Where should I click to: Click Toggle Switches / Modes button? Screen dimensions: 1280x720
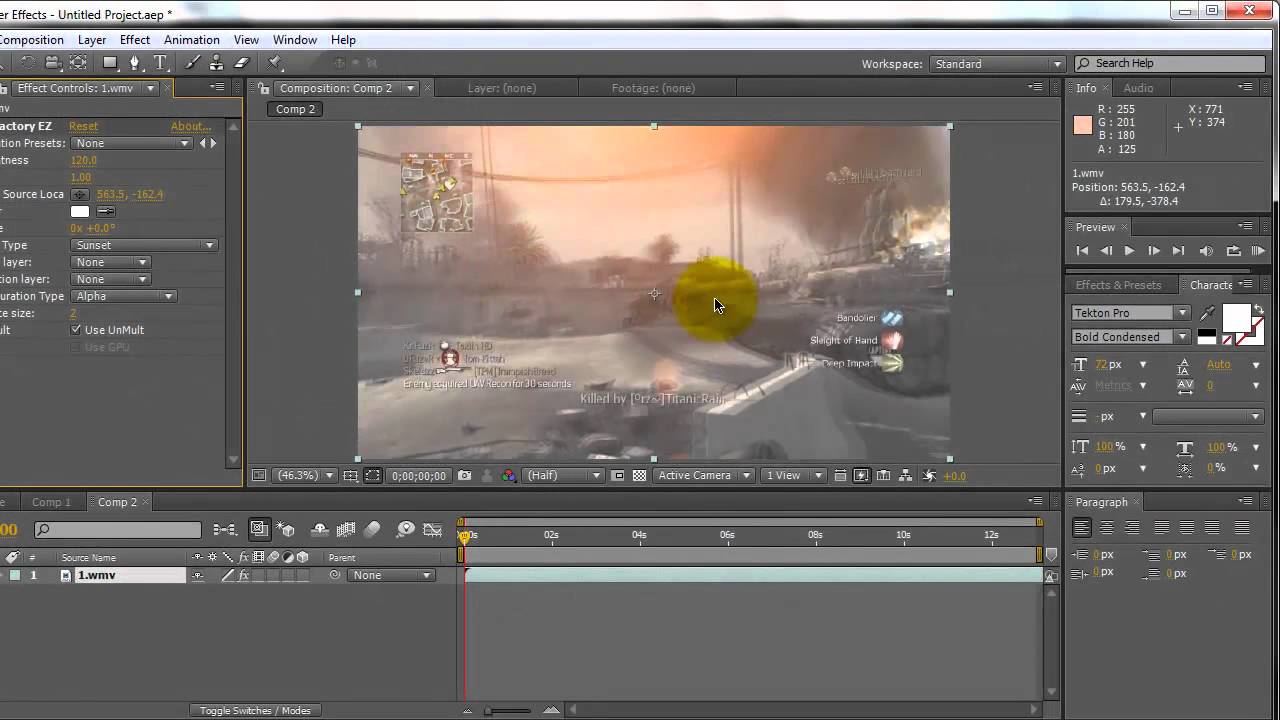click(255, 711)
